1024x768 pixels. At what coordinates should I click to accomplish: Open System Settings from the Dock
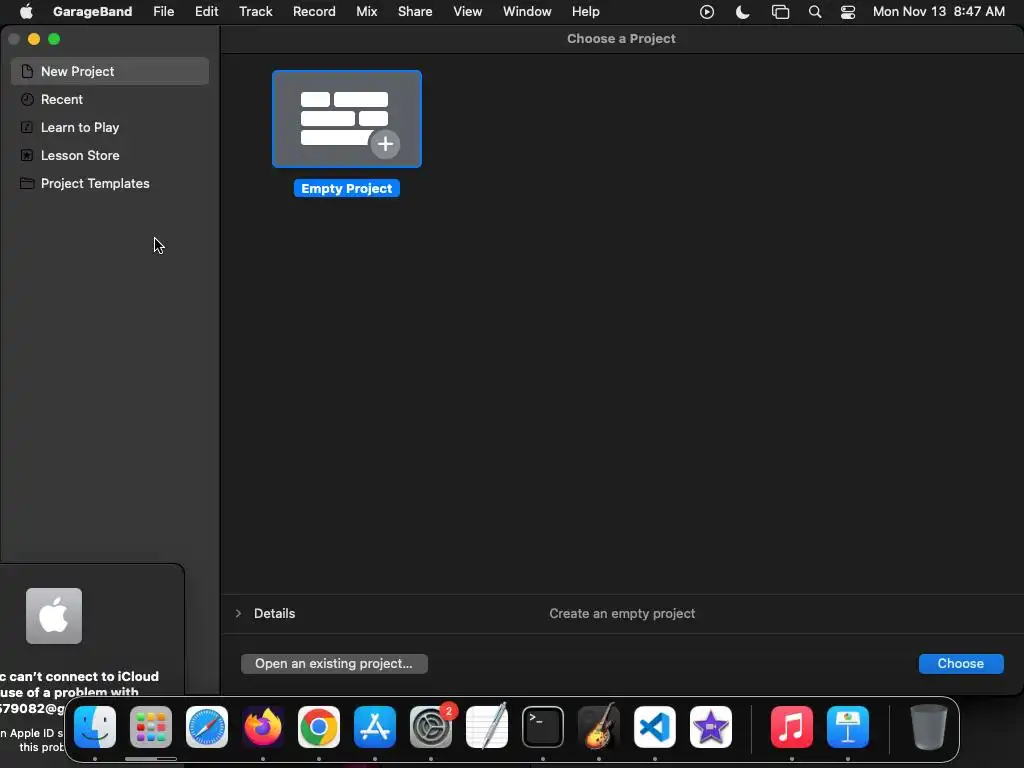(431, 727)
